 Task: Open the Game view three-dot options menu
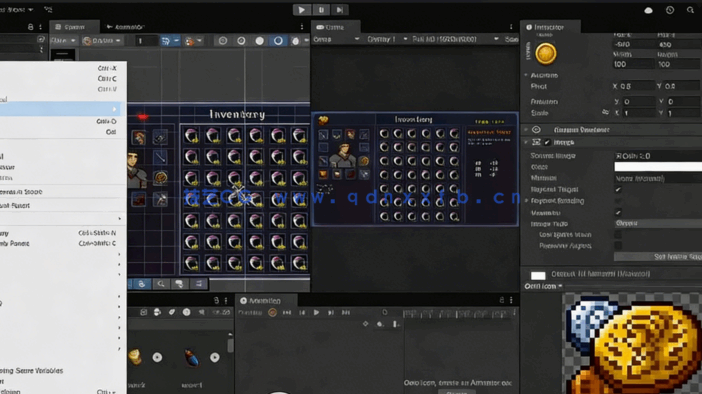coord(511,27)
